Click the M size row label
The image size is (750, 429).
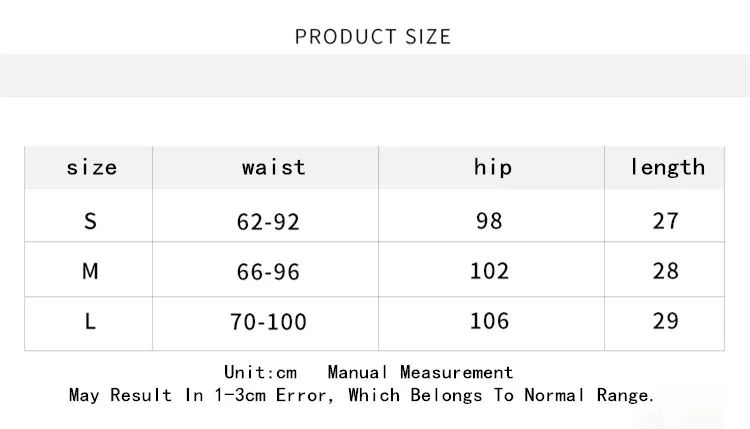[90, 271]
